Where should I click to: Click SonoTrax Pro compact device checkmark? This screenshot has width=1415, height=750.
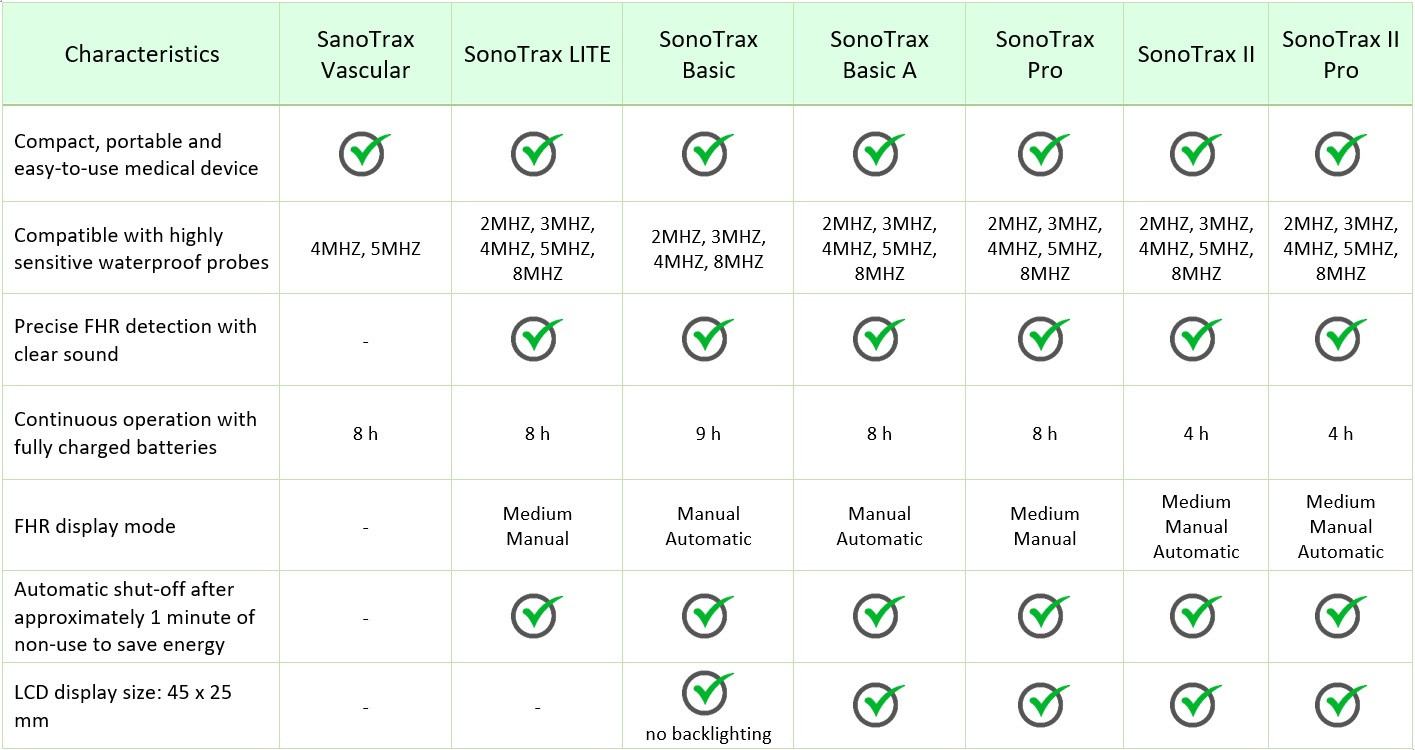pos(1044,154)
